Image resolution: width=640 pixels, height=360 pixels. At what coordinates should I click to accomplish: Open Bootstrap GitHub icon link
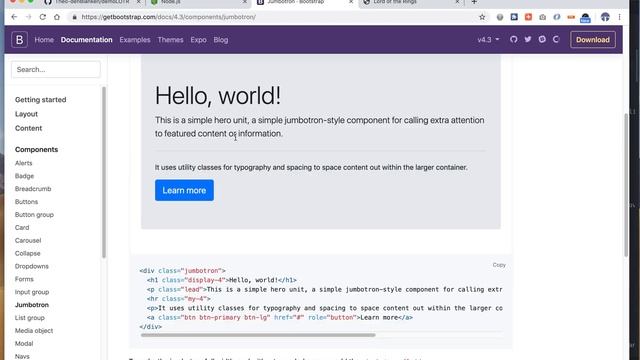tap(513, 40)
